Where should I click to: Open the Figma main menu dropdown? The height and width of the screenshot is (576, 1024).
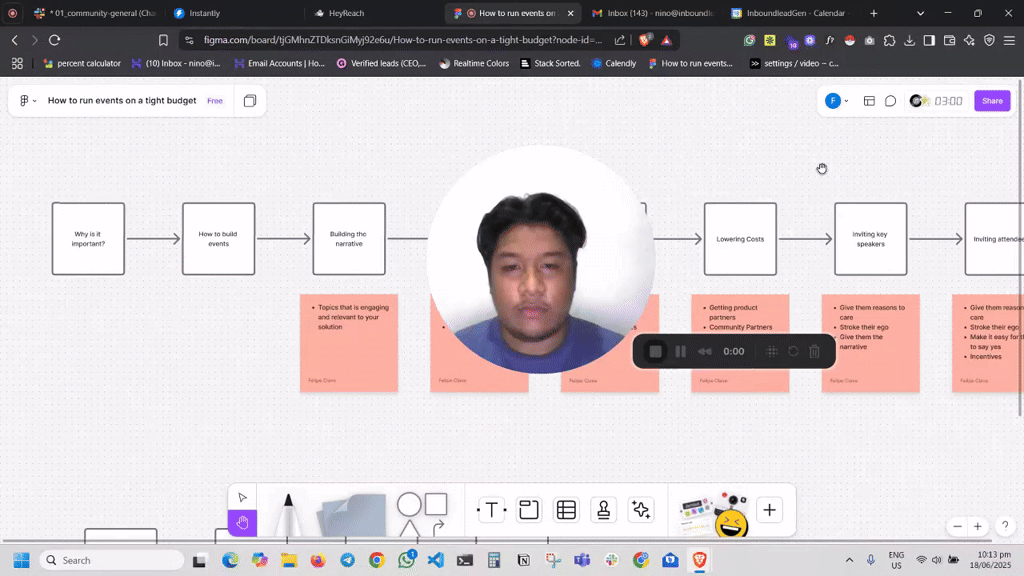(28, 101)
